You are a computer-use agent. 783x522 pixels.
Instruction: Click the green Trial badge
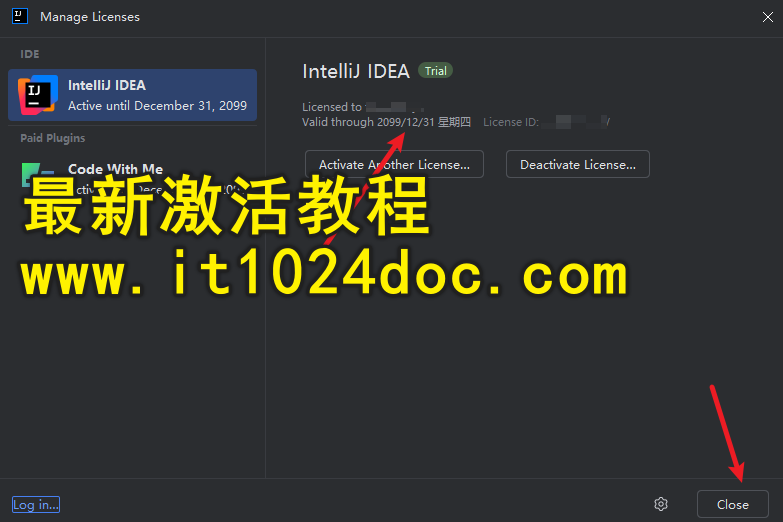[435, 71]
